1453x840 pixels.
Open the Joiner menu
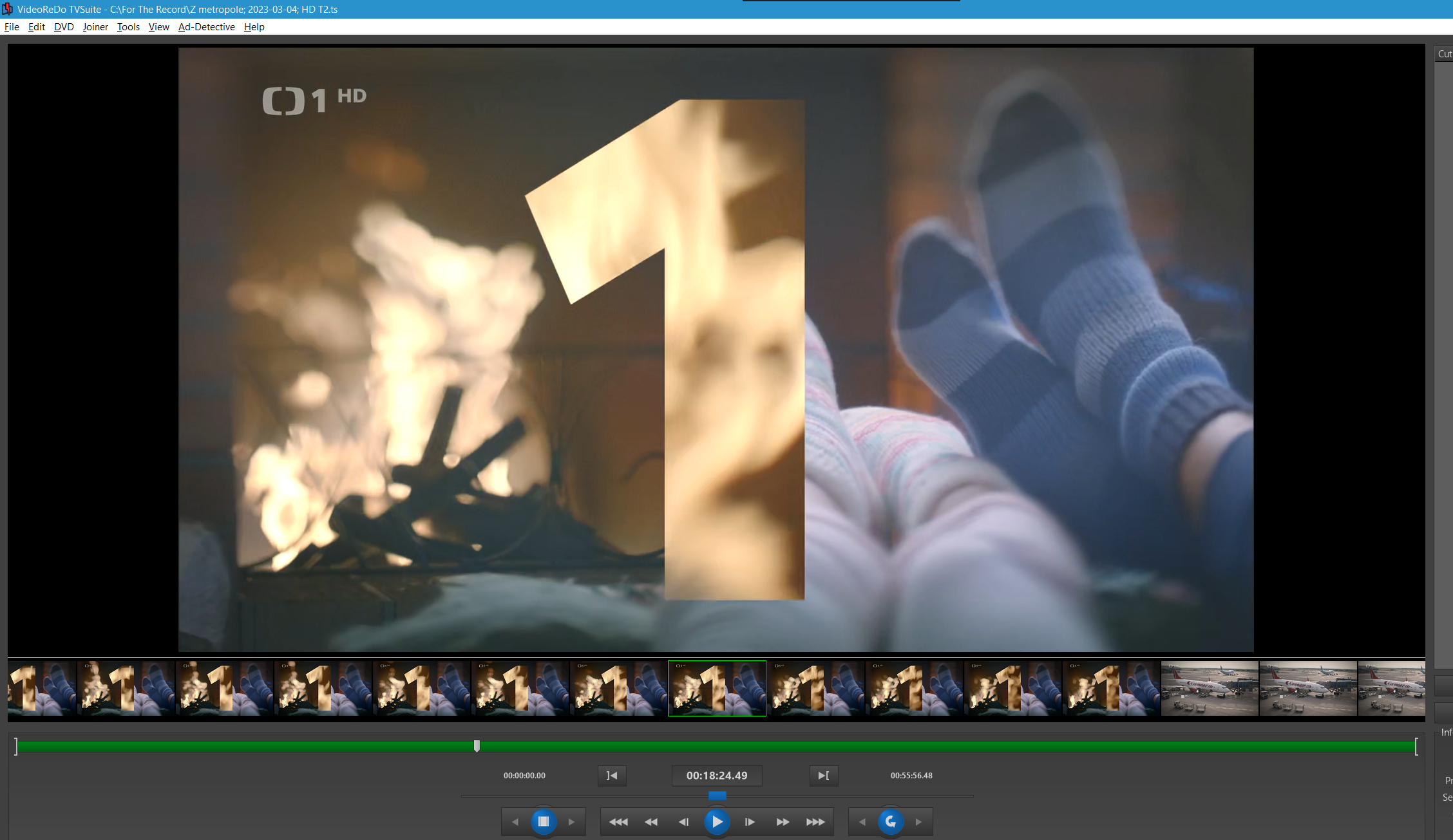point(95,27)
